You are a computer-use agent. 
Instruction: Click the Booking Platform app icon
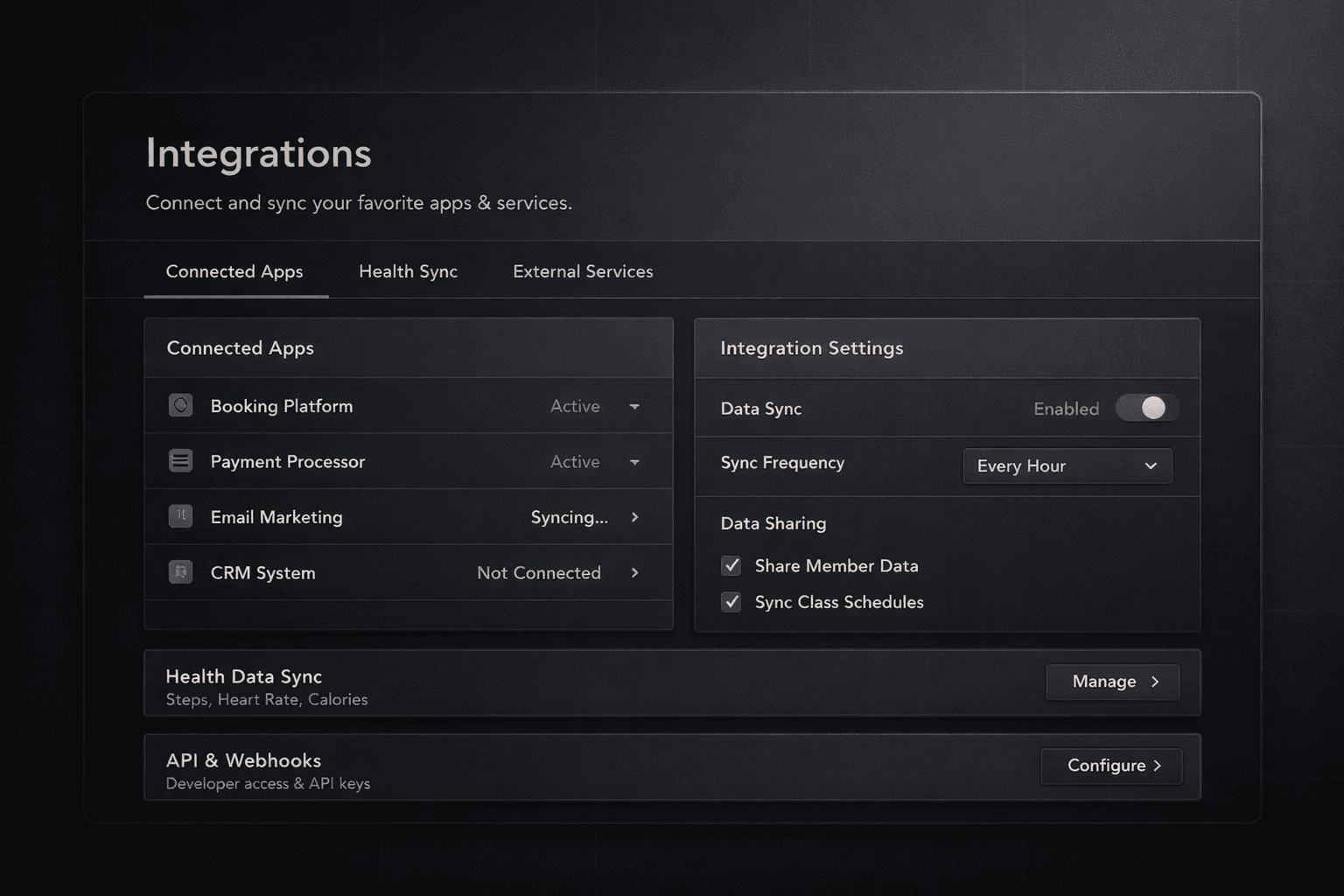pos(180,405)
